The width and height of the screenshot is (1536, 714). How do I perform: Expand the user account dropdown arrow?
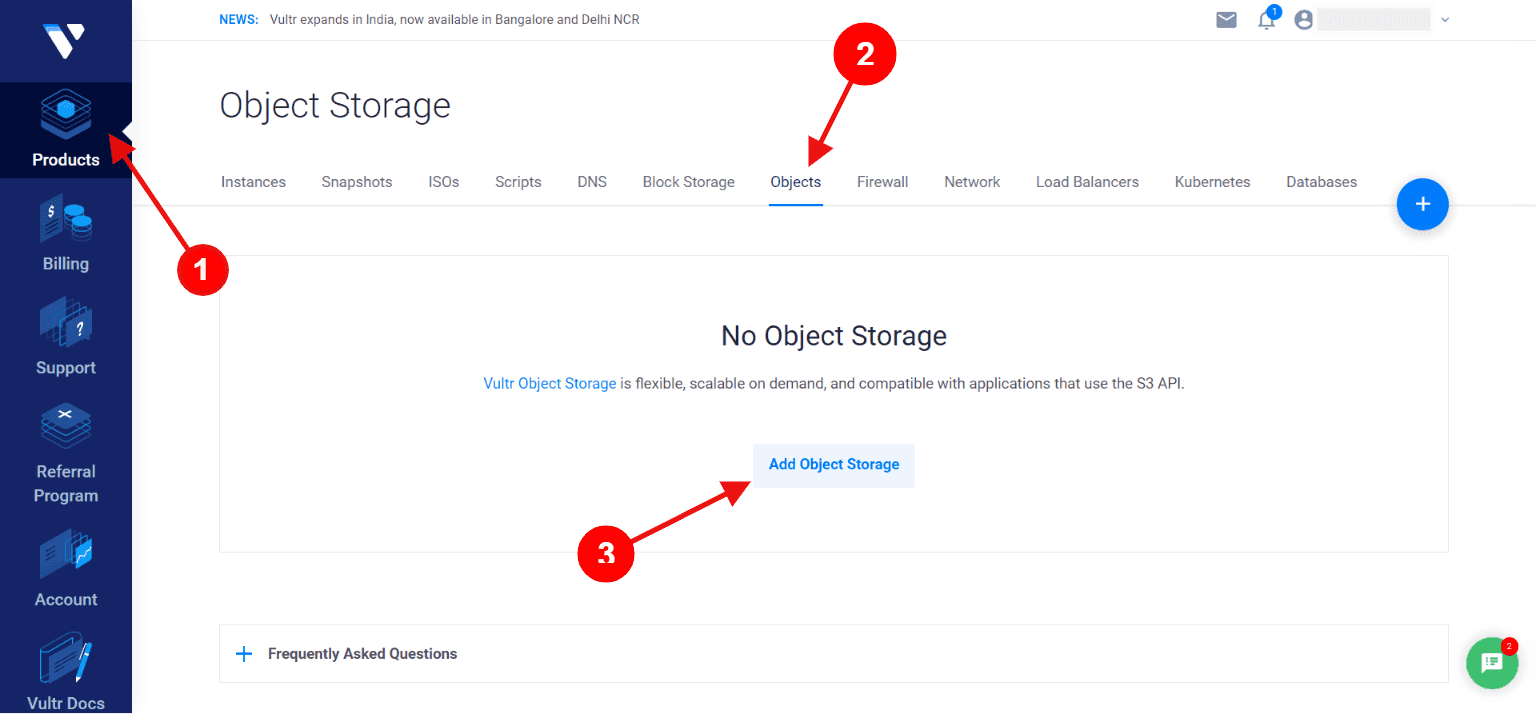(1445, 20)
